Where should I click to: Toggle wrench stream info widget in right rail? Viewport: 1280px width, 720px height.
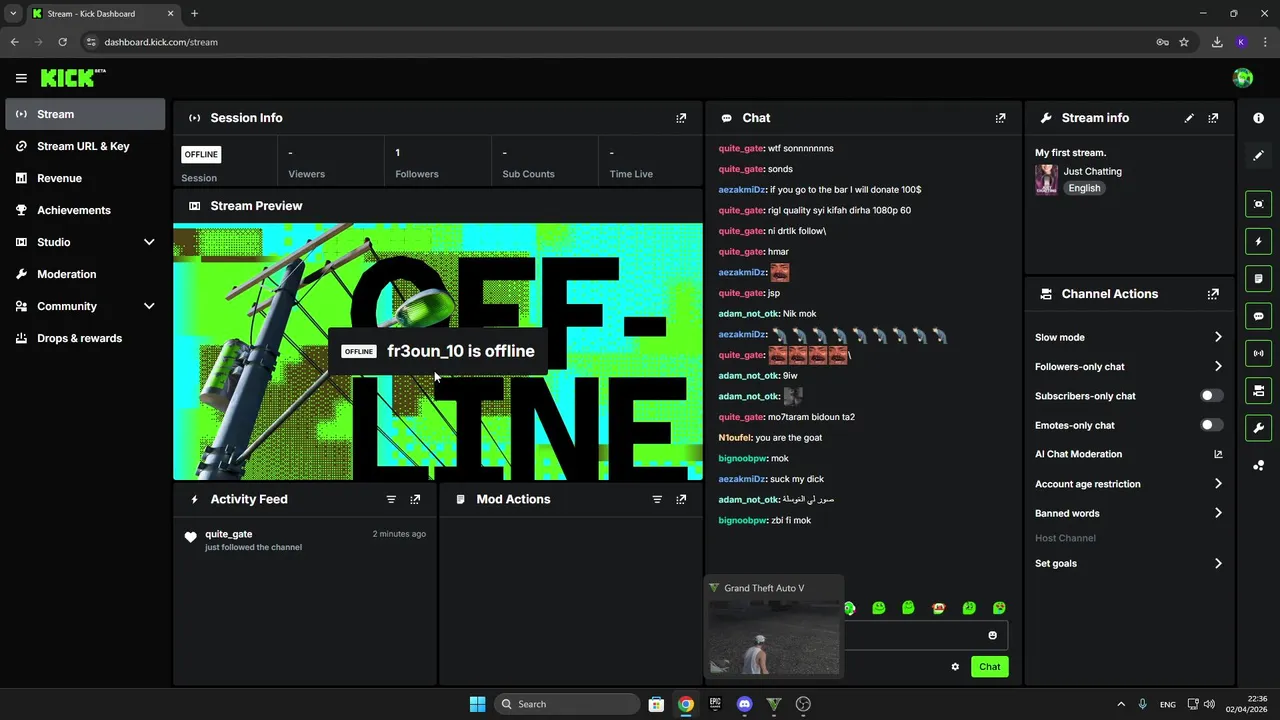click(1258, 428)
